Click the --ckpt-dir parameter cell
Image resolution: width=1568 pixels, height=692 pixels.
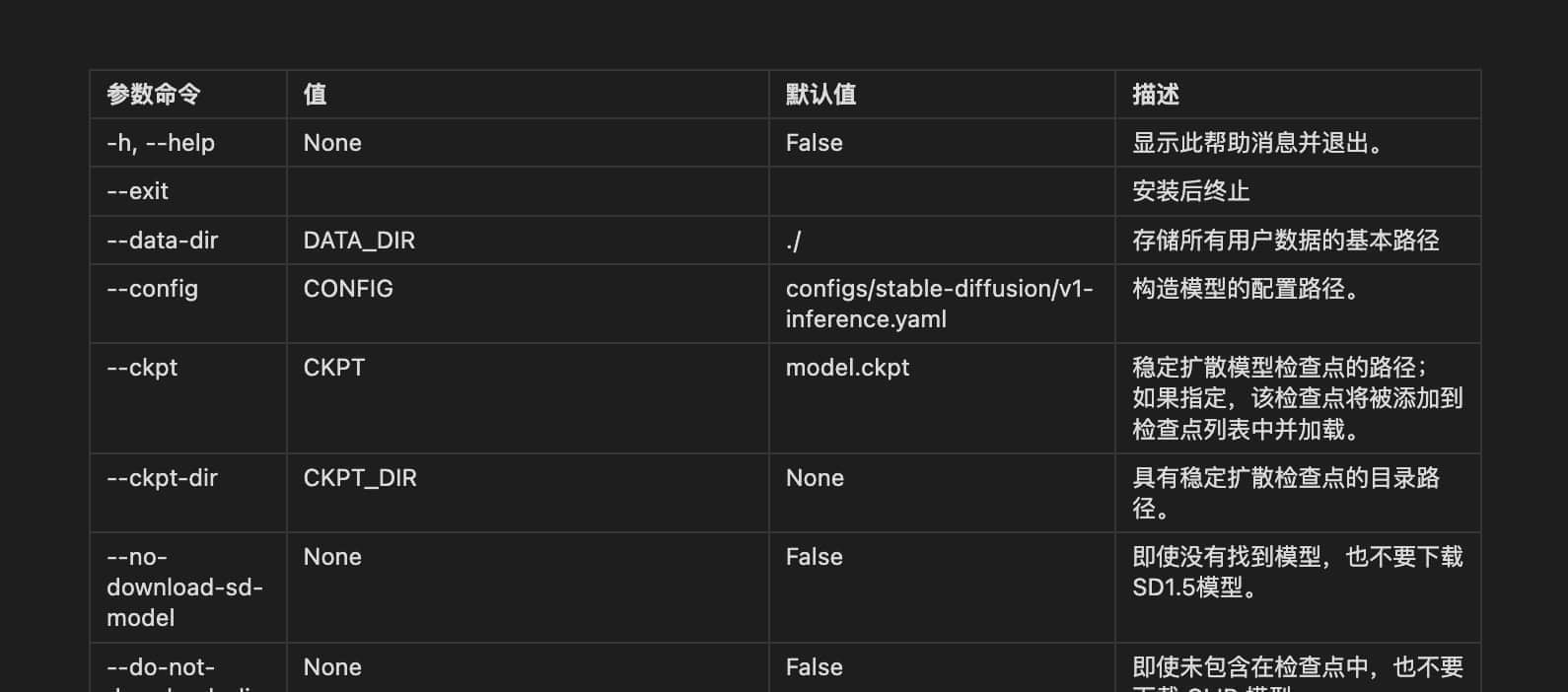[x=163, y=478]
